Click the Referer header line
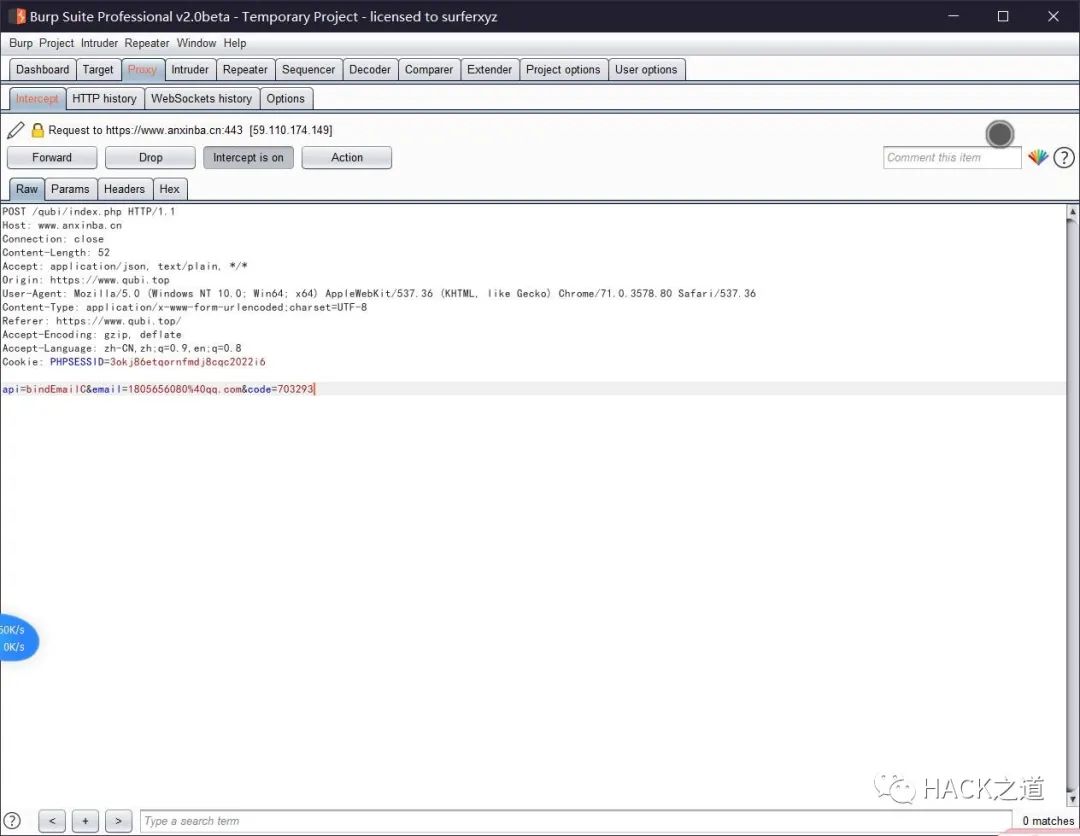 pyautogui.click(x=92, y=321)
